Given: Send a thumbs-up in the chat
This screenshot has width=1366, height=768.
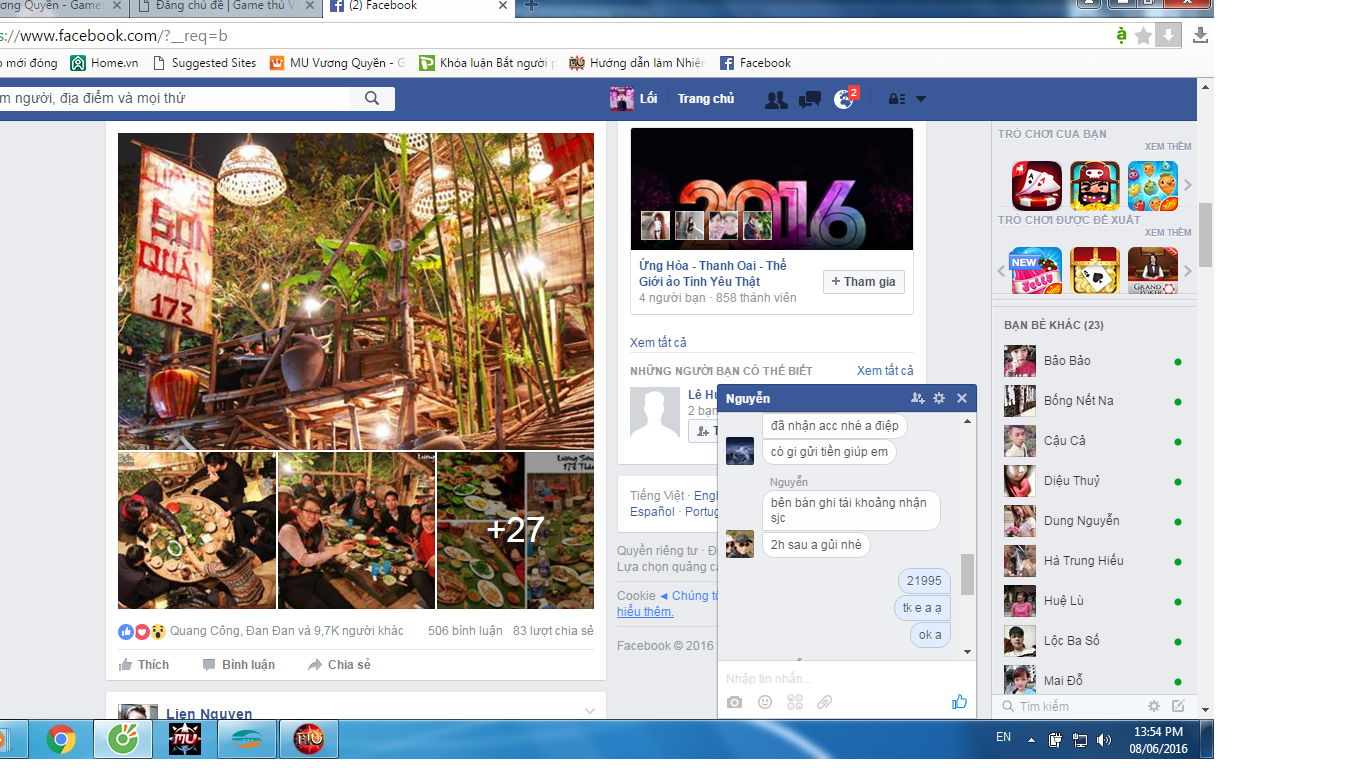Looking at the screenshot, I should pos(959,702).
